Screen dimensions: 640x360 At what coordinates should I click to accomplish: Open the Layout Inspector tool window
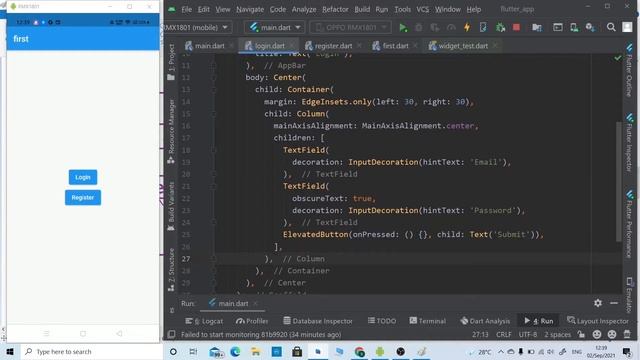click(x=598, y=321)
